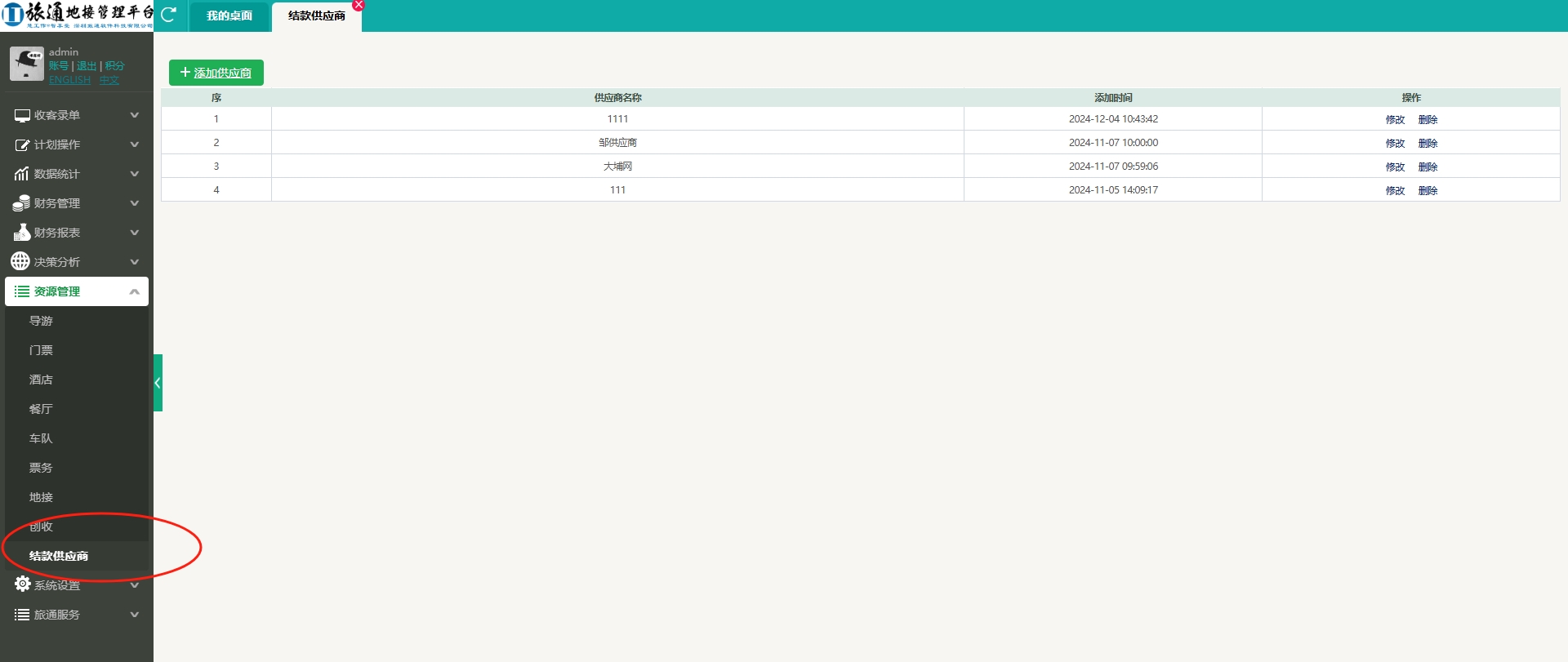Click the 退出 logout link
This screenshot has height=662, width=1568.
87,66
